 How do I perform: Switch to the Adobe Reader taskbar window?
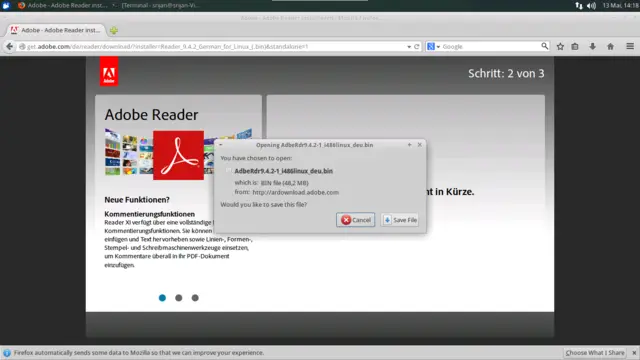tap(63, 5)
